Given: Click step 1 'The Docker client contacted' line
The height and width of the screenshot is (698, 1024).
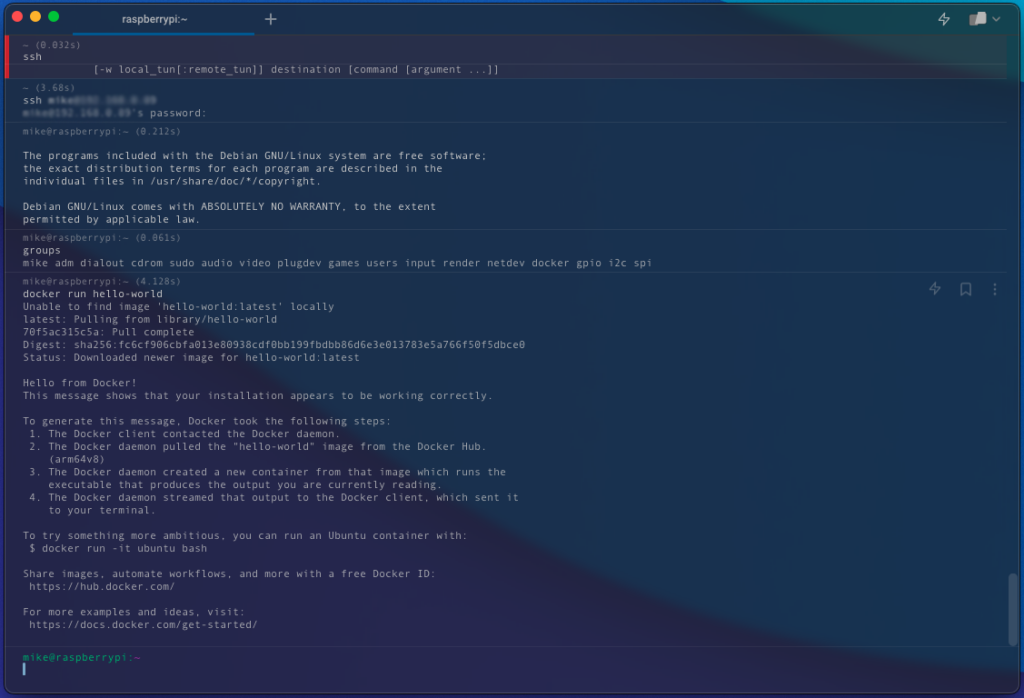Looking at the screenshot, I should click(184, 434).
